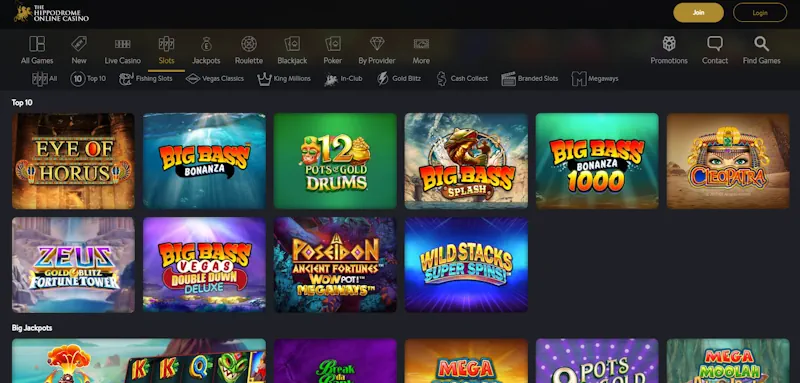Click the Hippodrome Online Casino logo

51,13
